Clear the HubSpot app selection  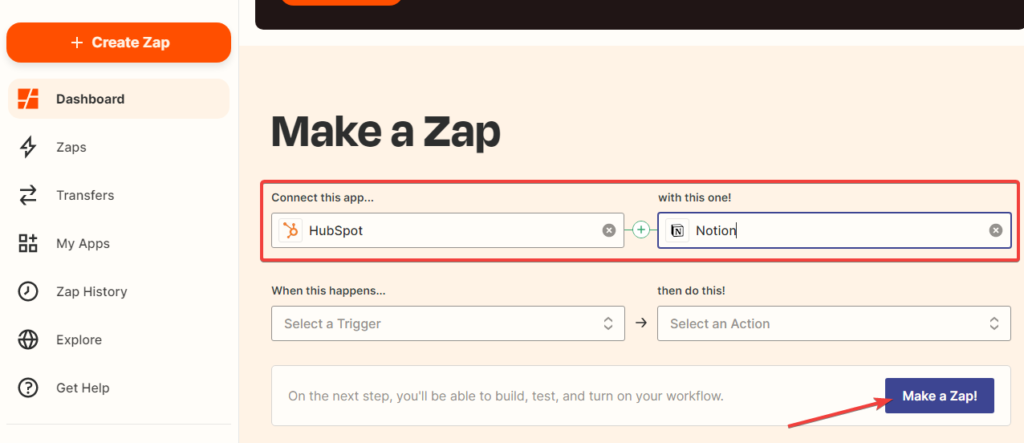point(608,230)
